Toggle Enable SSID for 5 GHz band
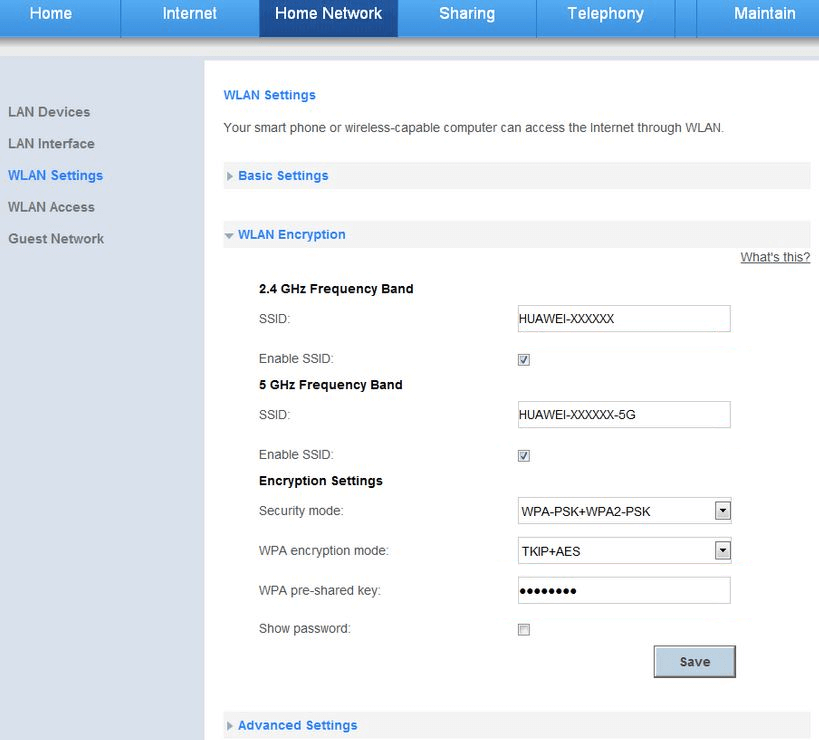The image size is (819, 740). tap(524, 456)
